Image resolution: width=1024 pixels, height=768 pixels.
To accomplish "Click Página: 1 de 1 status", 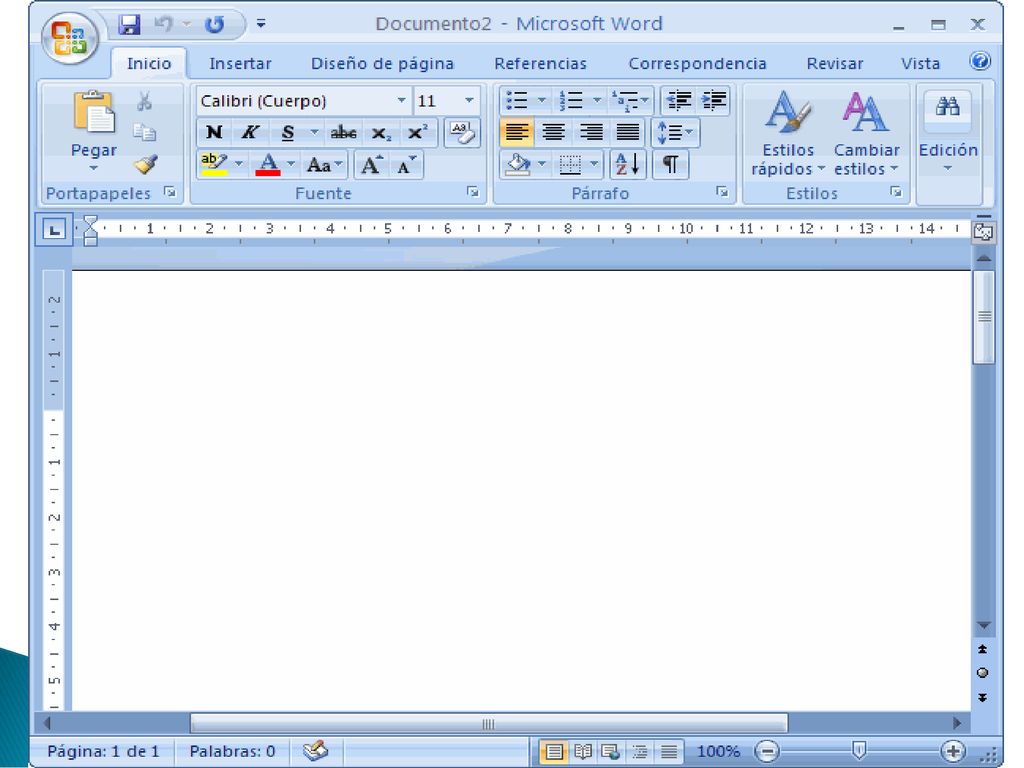I will pyautogui.click(x=103, y=751).
